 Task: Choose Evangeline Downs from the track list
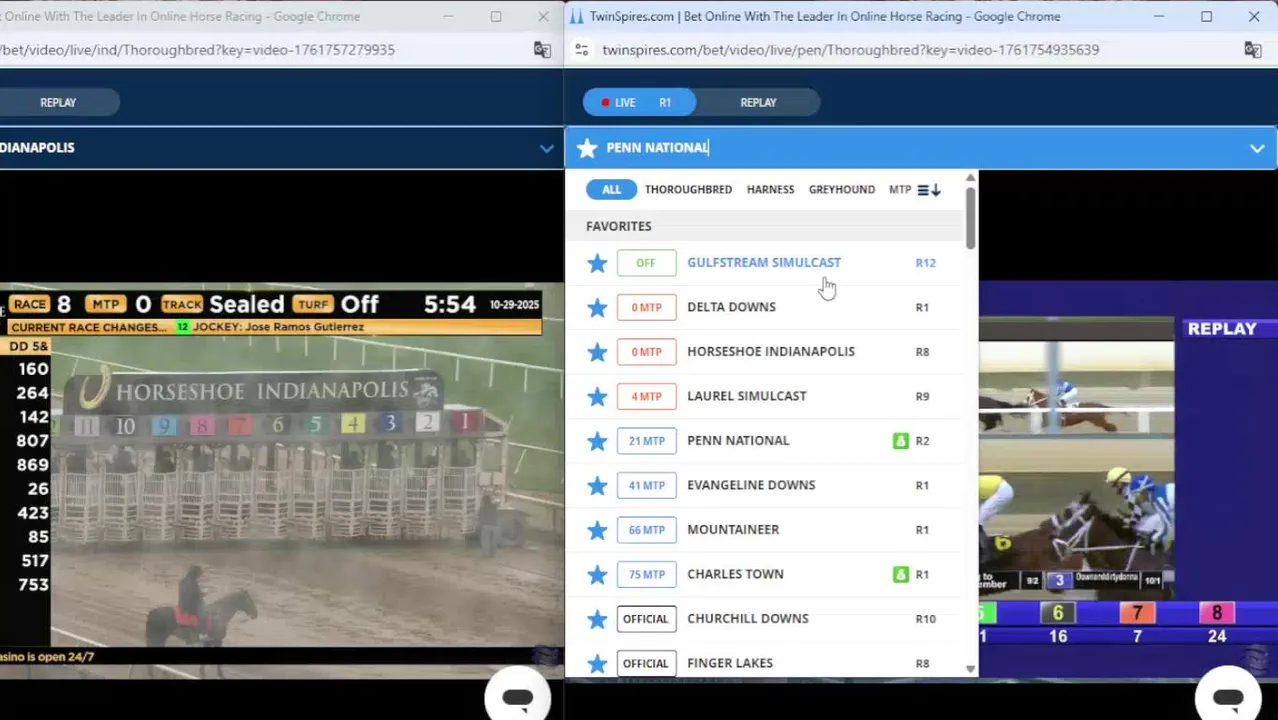[751, 485]
